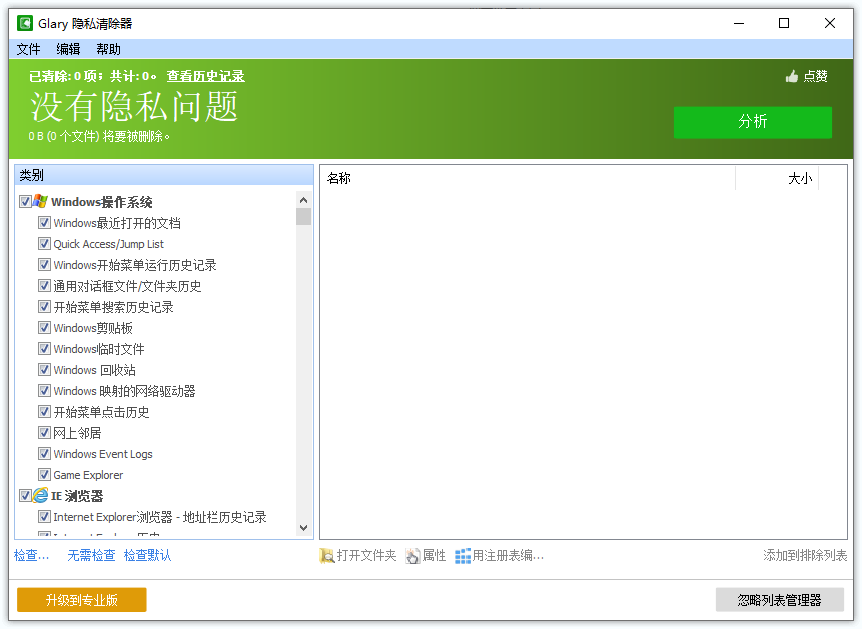Screen dimensions: 862x629
Task: Open the 编辑 menu
Action: (x=68, y=49)
